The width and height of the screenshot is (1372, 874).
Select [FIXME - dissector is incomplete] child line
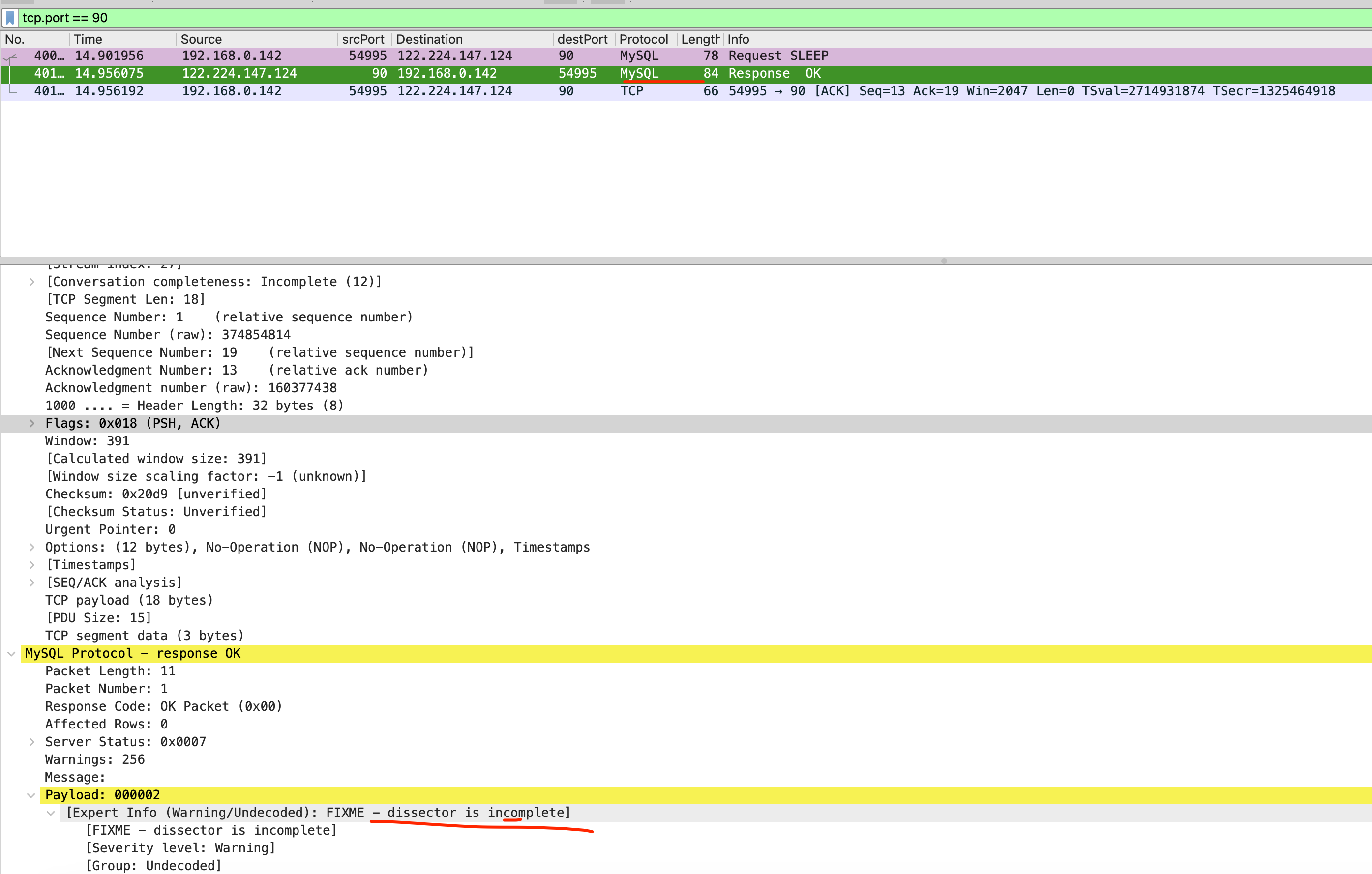point(211,831)
